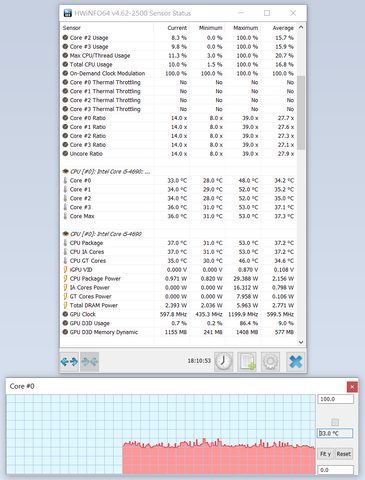Click the chip icon of CPU [#0] Intel Core i5-4690: group

66,171
